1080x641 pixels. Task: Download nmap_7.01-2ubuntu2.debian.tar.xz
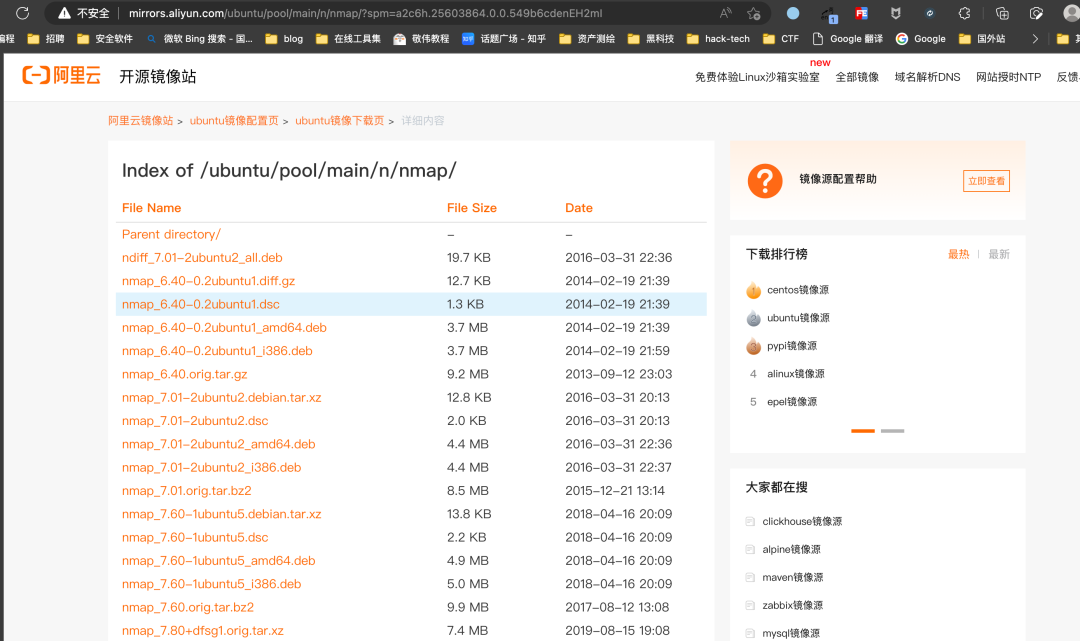(x=221, y=397)
